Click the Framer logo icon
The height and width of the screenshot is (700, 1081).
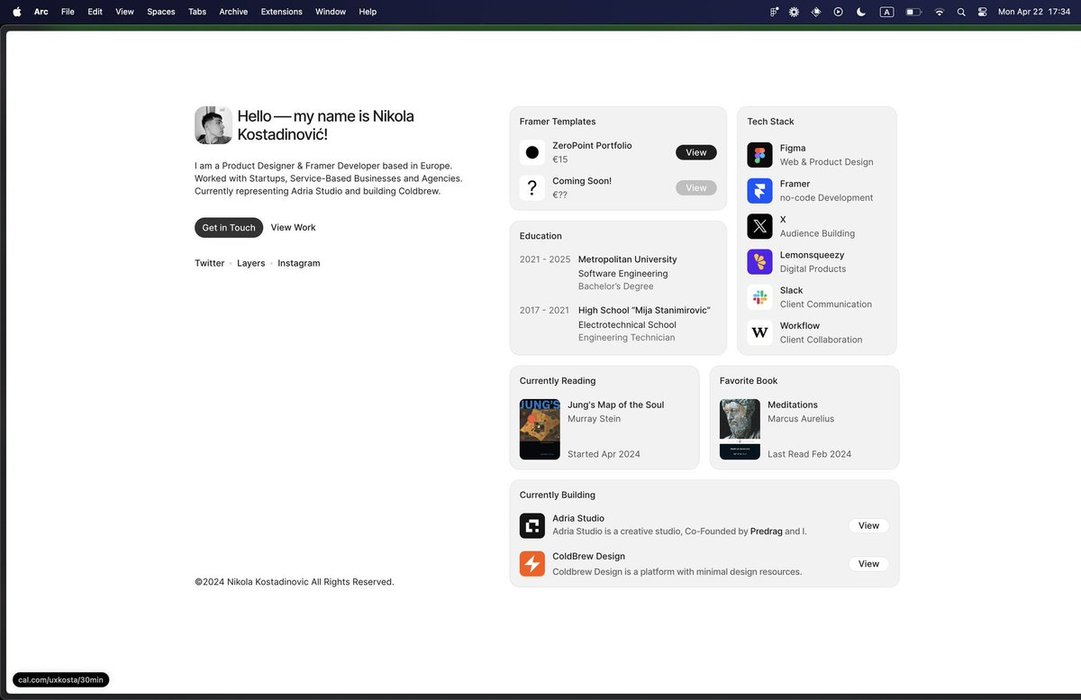(x=759, y=191)
